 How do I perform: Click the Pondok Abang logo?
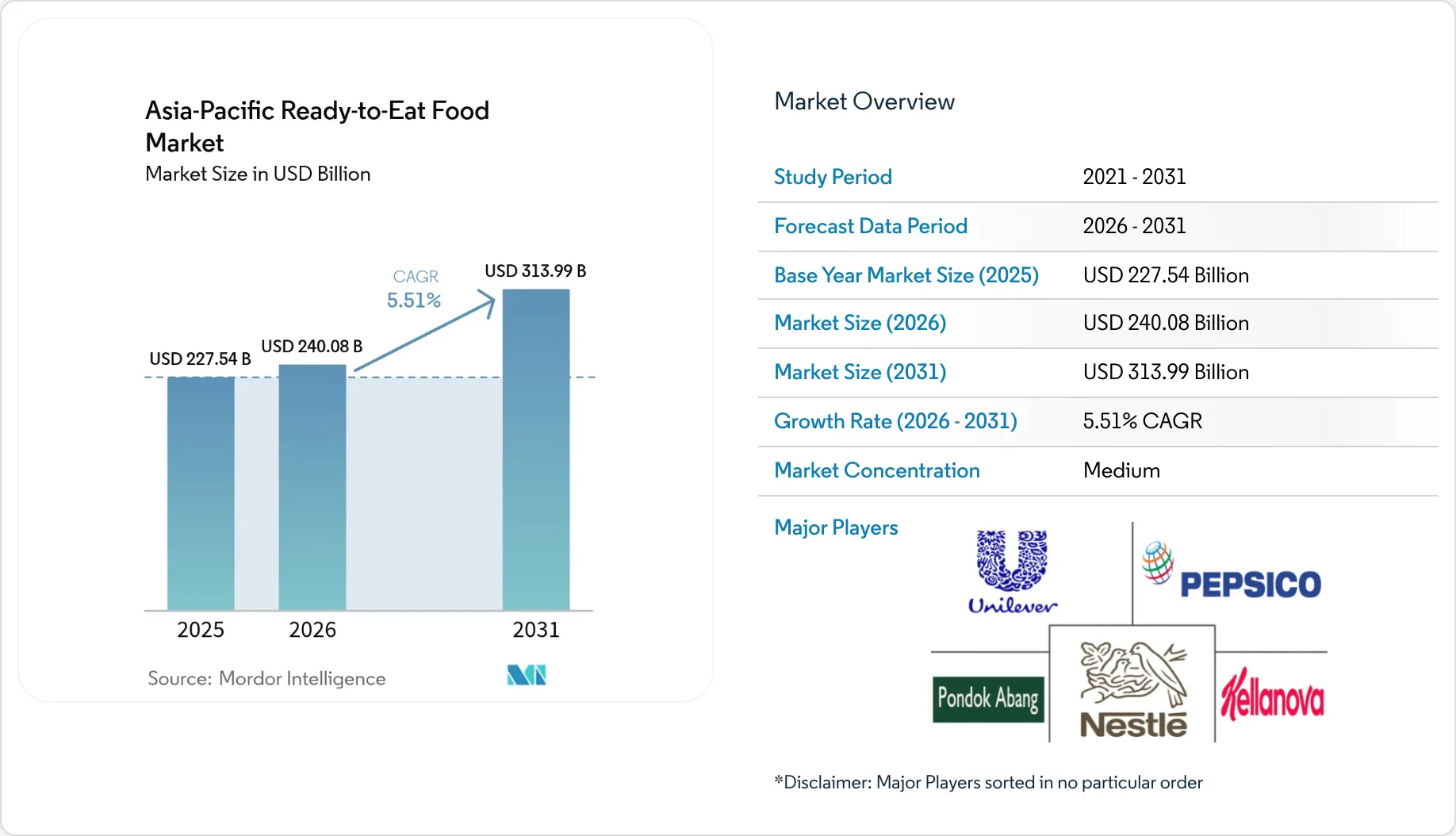coord(988,699)
